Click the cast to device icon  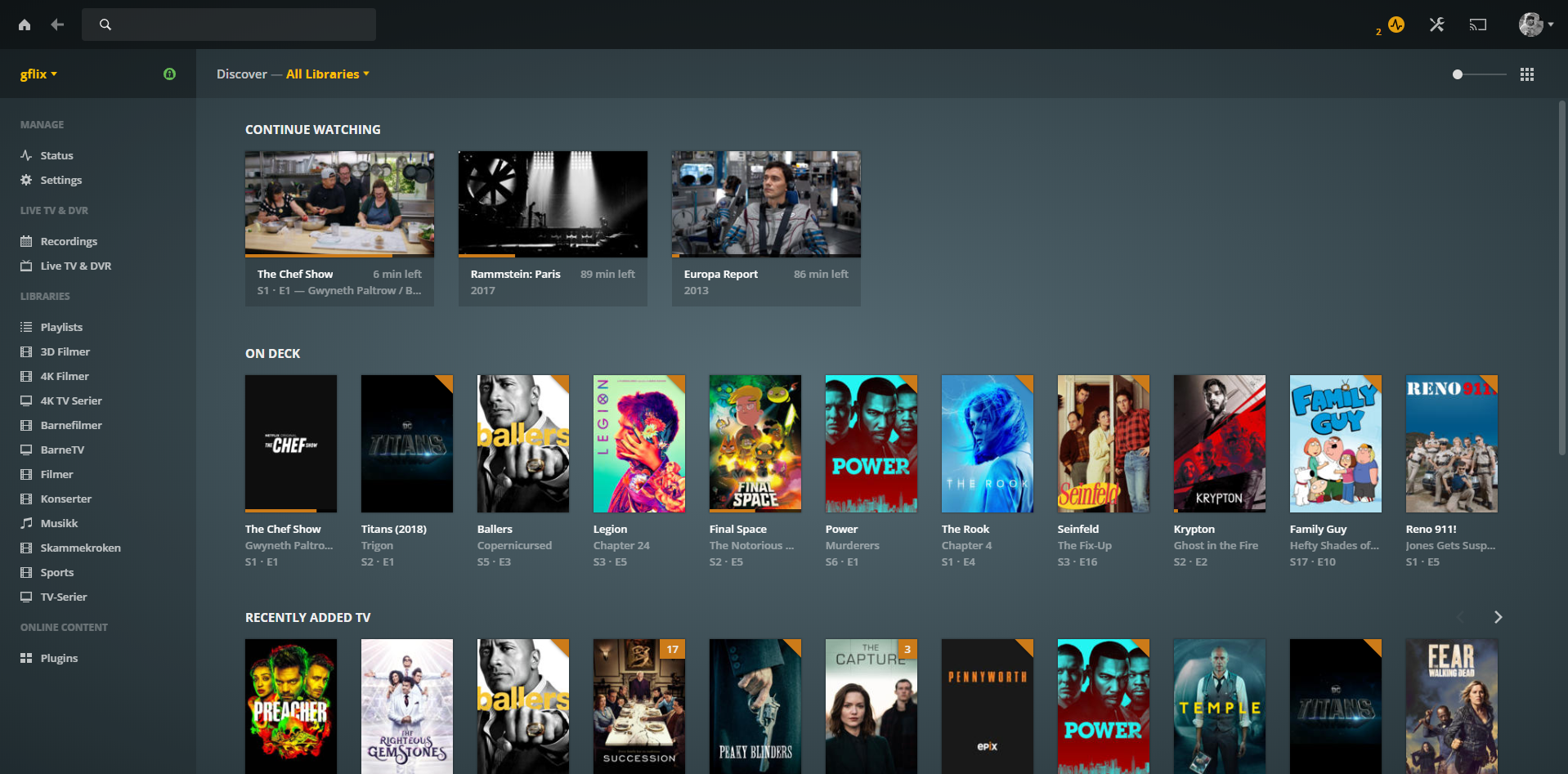point(1477,25)
